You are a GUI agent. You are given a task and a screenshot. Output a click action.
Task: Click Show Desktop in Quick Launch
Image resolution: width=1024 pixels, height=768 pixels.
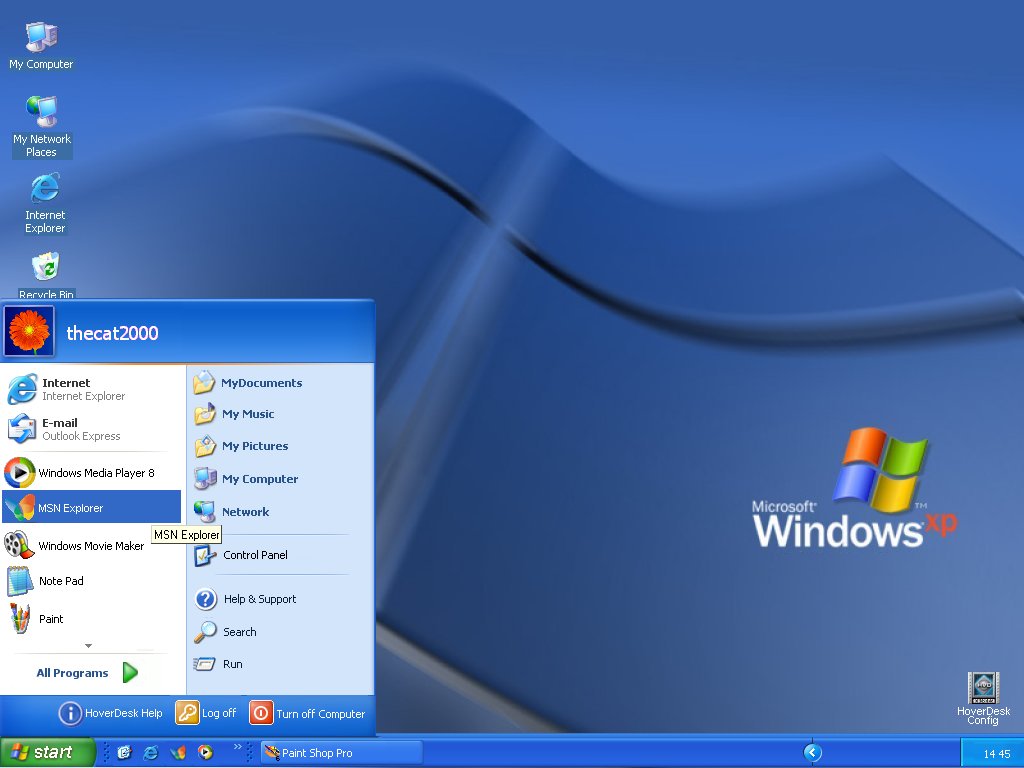click(124, 752)
